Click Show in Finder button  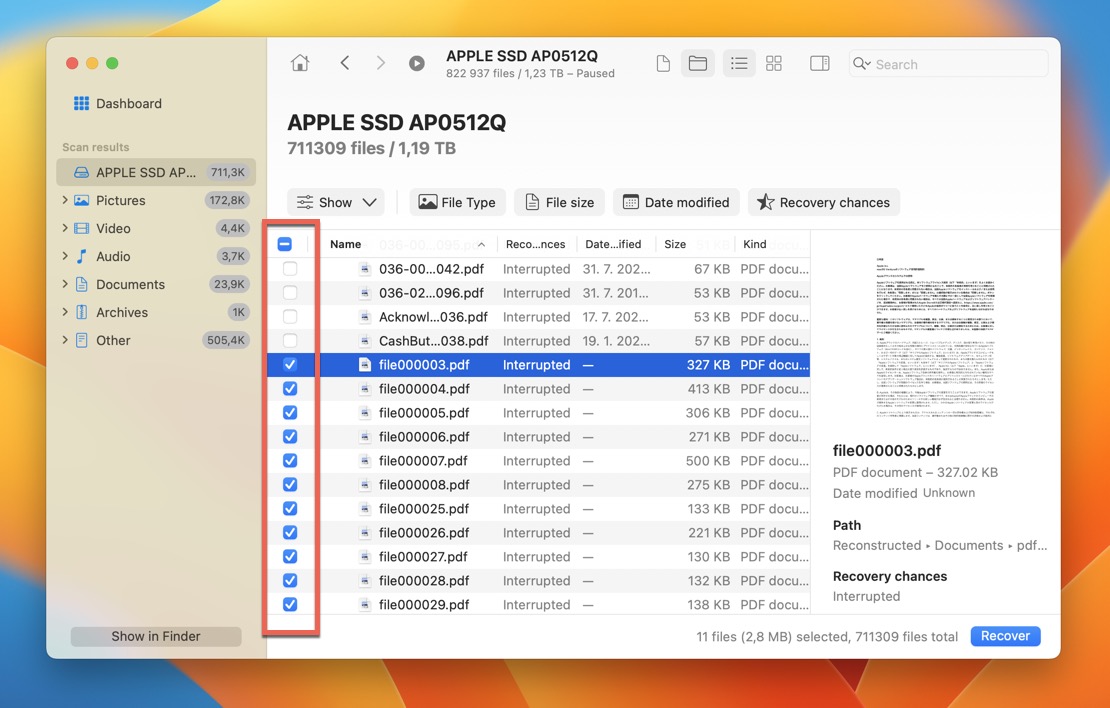tap(156, 636)
